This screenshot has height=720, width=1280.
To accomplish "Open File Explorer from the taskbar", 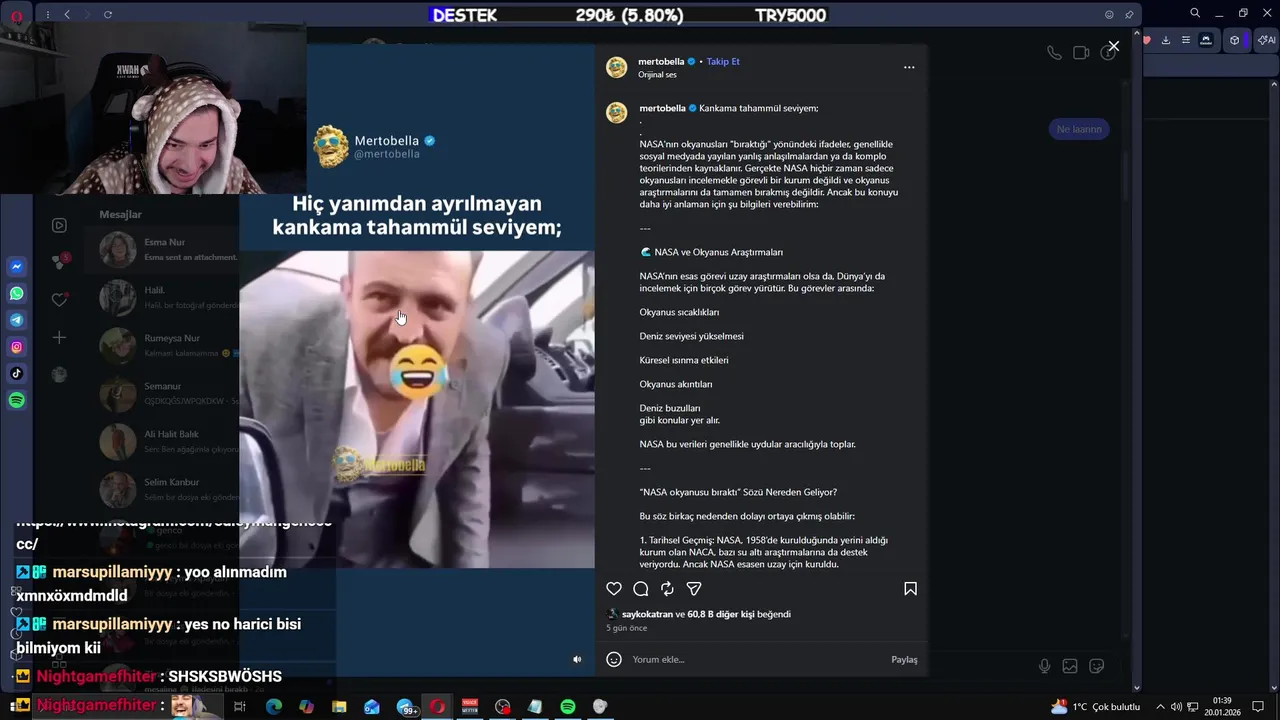I will tap(339, 706).
